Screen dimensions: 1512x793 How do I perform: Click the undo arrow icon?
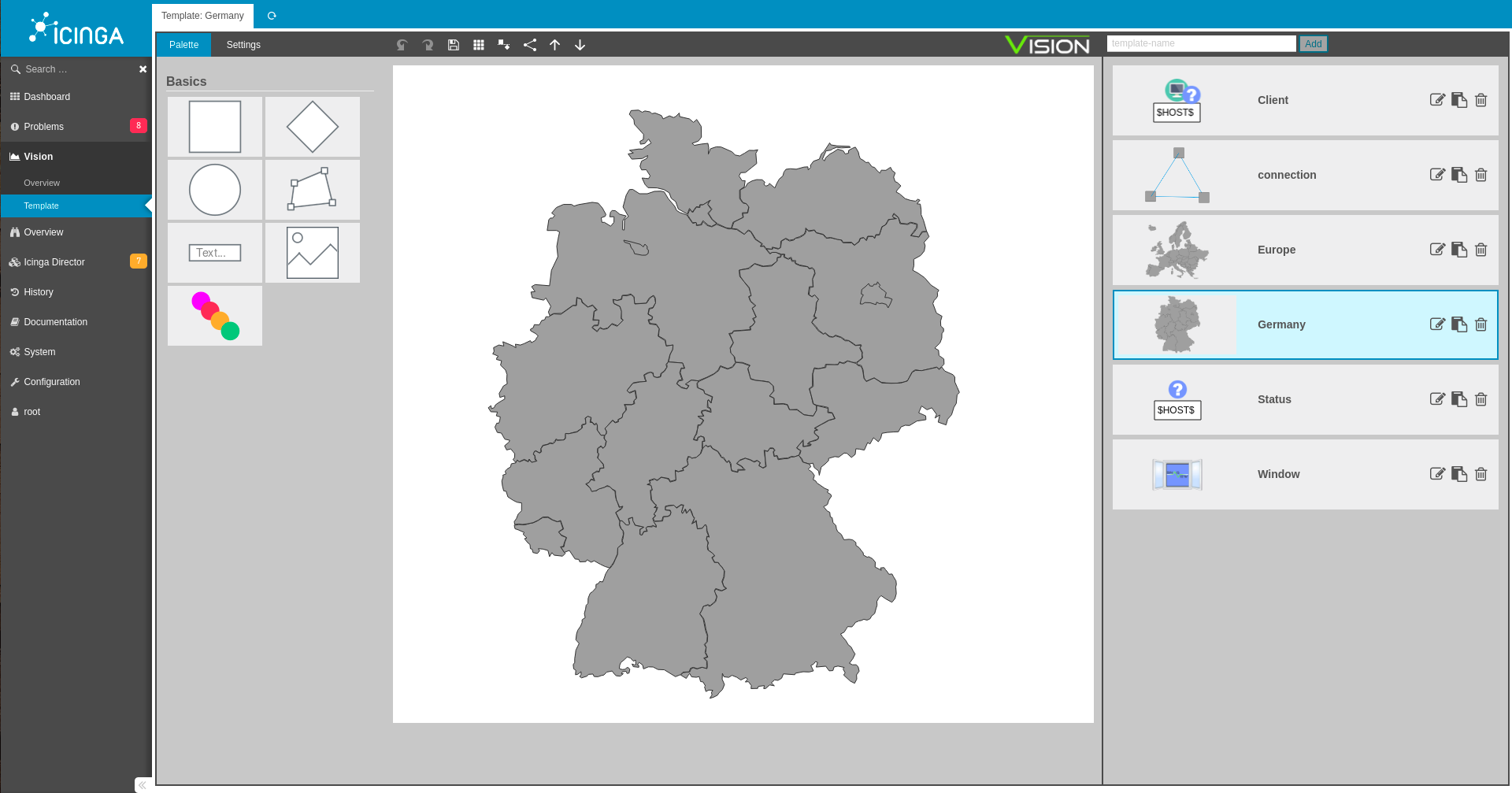coord(402,45)
